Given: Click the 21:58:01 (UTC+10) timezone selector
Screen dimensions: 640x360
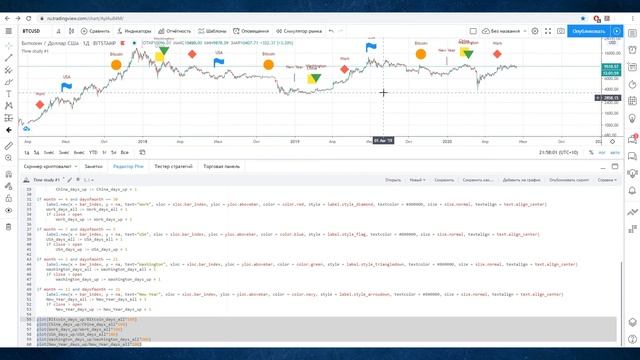Looking at the screenshot, I should coord(558,153).
